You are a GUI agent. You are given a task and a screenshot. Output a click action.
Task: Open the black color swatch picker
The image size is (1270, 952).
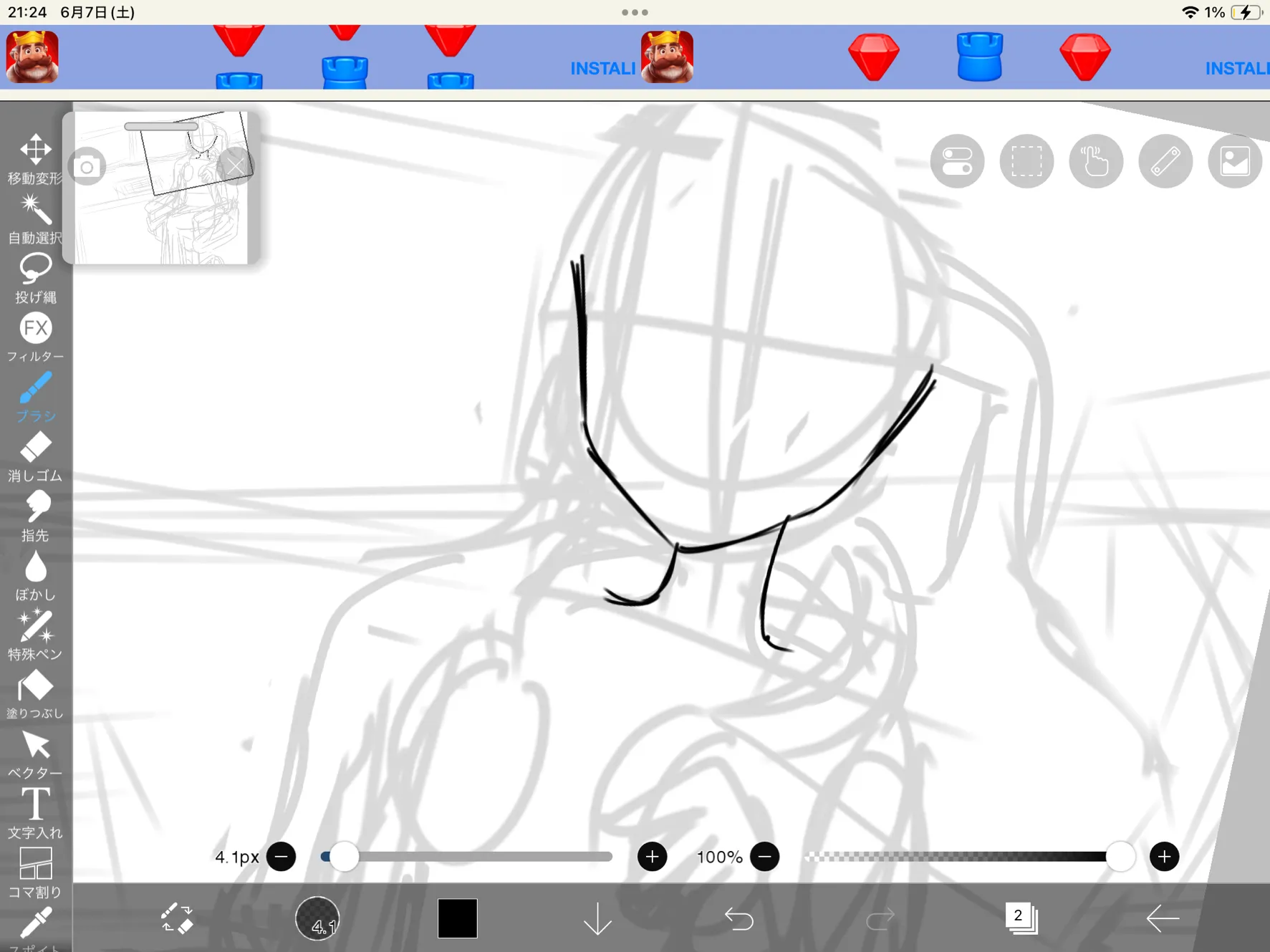(x=458, y=918)
